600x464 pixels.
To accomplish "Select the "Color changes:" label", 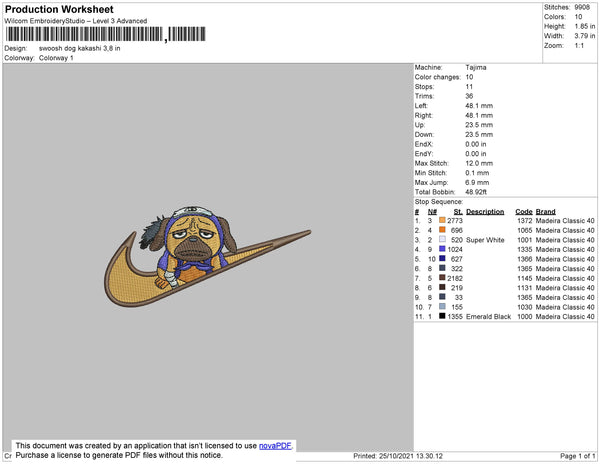I will [x=438, y=77].
